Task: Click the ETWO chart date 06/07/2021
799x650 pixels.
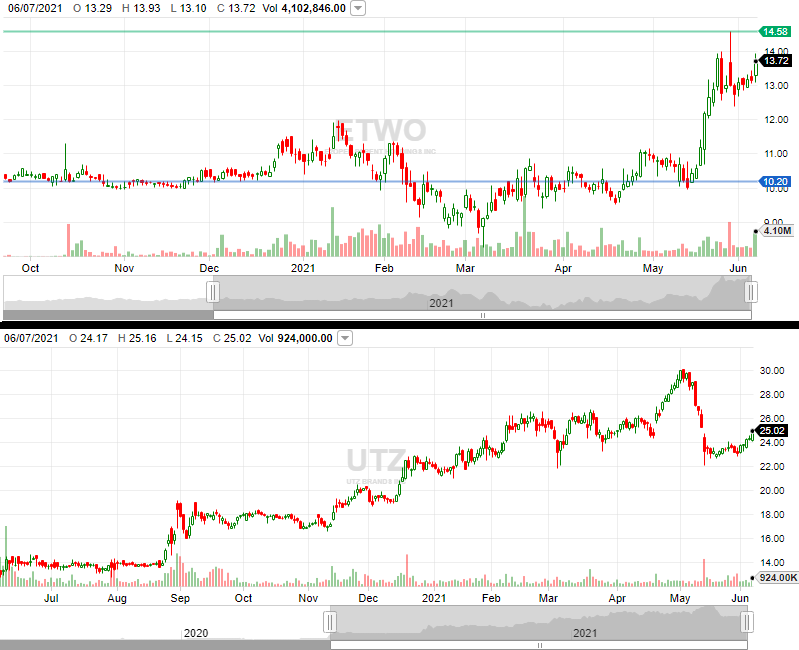Action: coord(35,9)
